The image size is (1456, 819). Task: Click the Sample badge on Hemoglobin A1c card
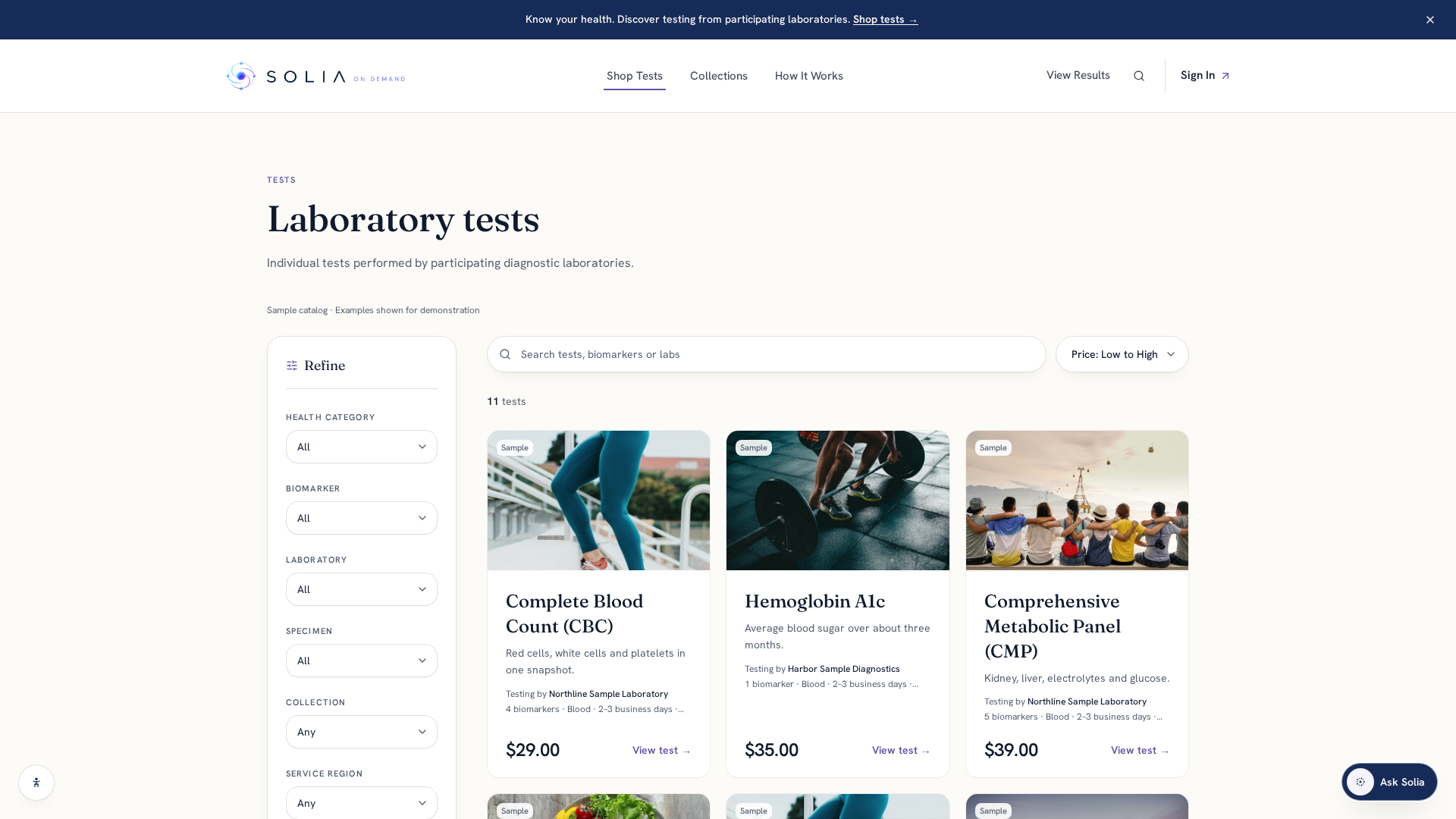point(754,447)
